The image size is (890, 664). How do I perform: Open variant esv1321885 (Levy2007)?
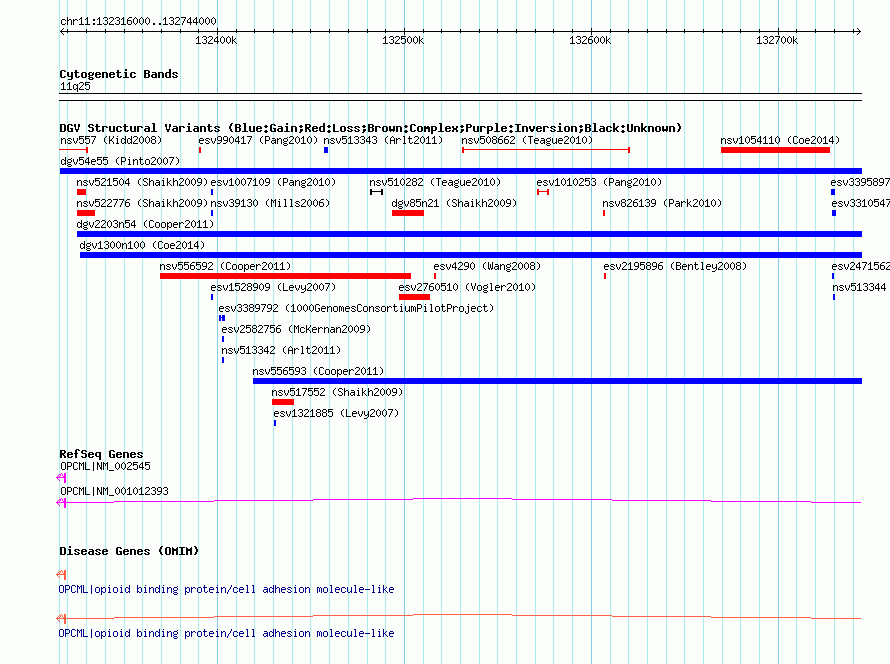[336, 413]
